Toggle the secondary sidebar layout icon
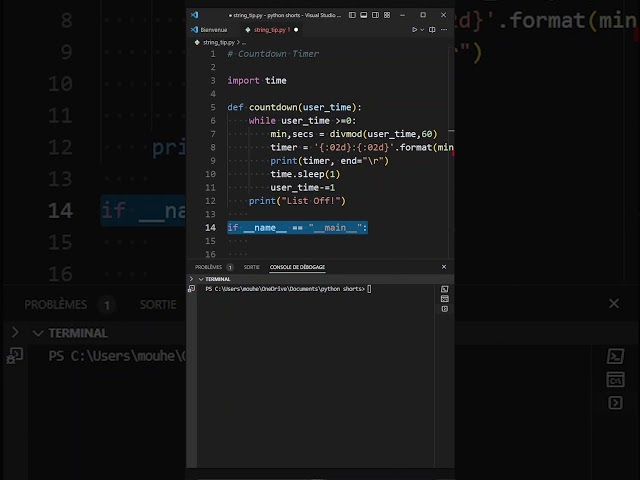Viewport: 640px width, 480px height. (375, 15)
